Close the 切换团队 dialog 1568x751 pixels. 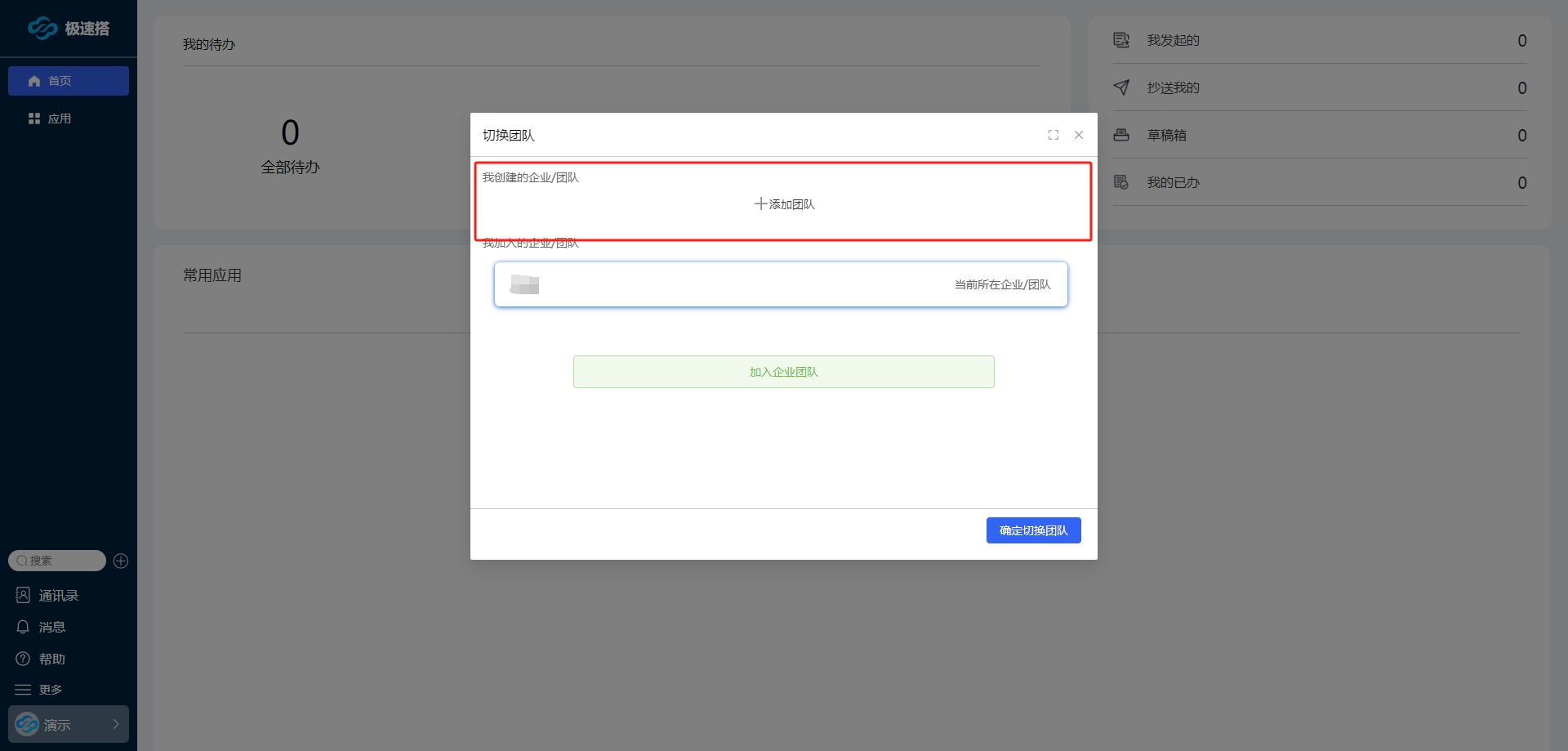pyautogui.click(x=1079, y=135)
